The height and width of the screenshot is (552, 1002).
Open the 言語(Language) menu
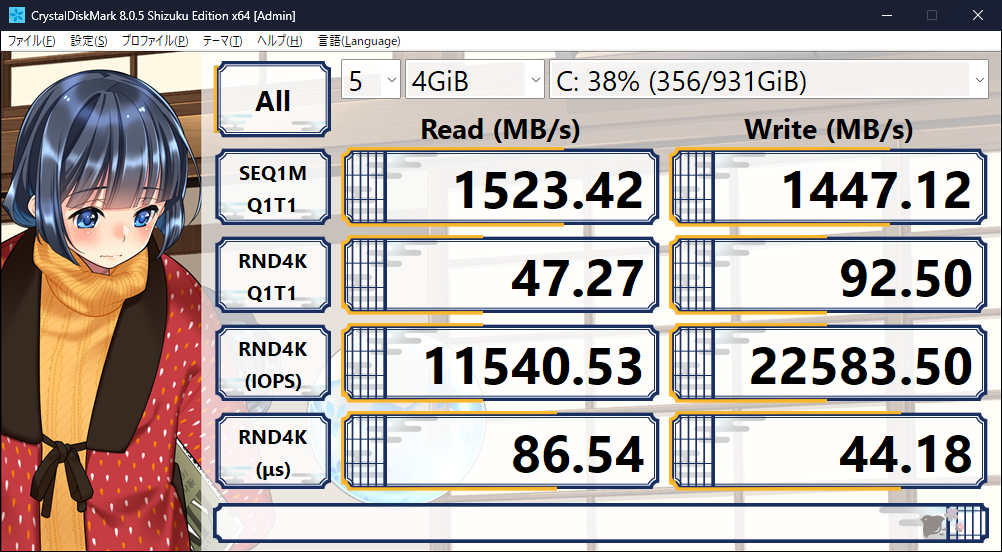pos(358,41)
